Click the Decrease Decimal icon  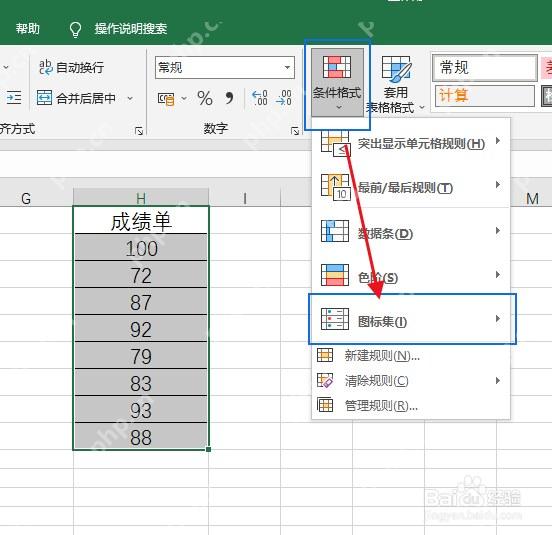pyautogui.click(x=284, y=98)
